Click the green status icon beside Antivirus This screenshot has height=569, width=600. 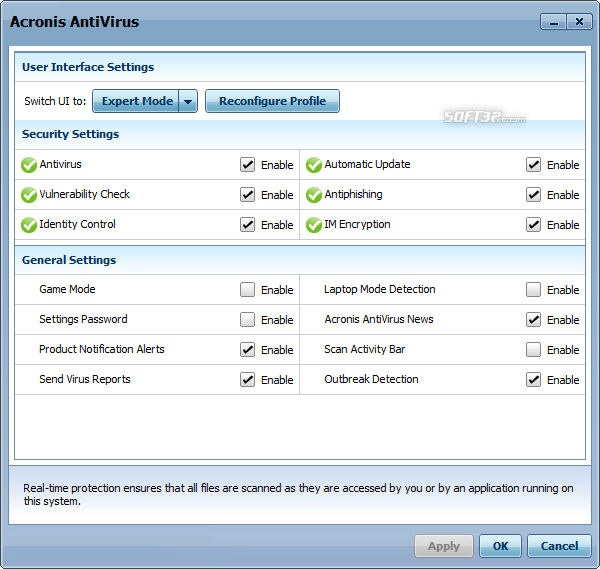[29, 165]
